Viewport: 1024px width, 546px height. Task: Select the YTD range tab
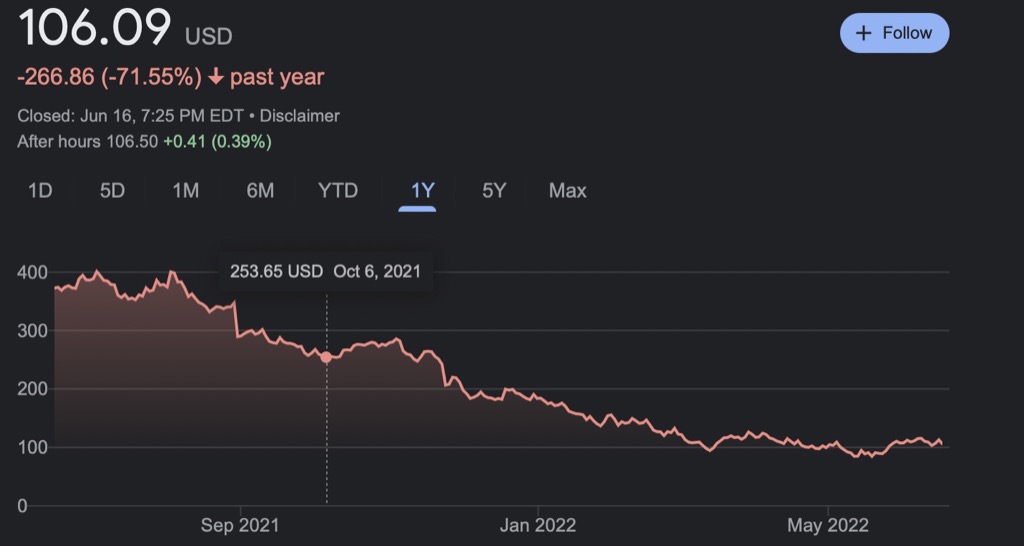pos(337,190)
